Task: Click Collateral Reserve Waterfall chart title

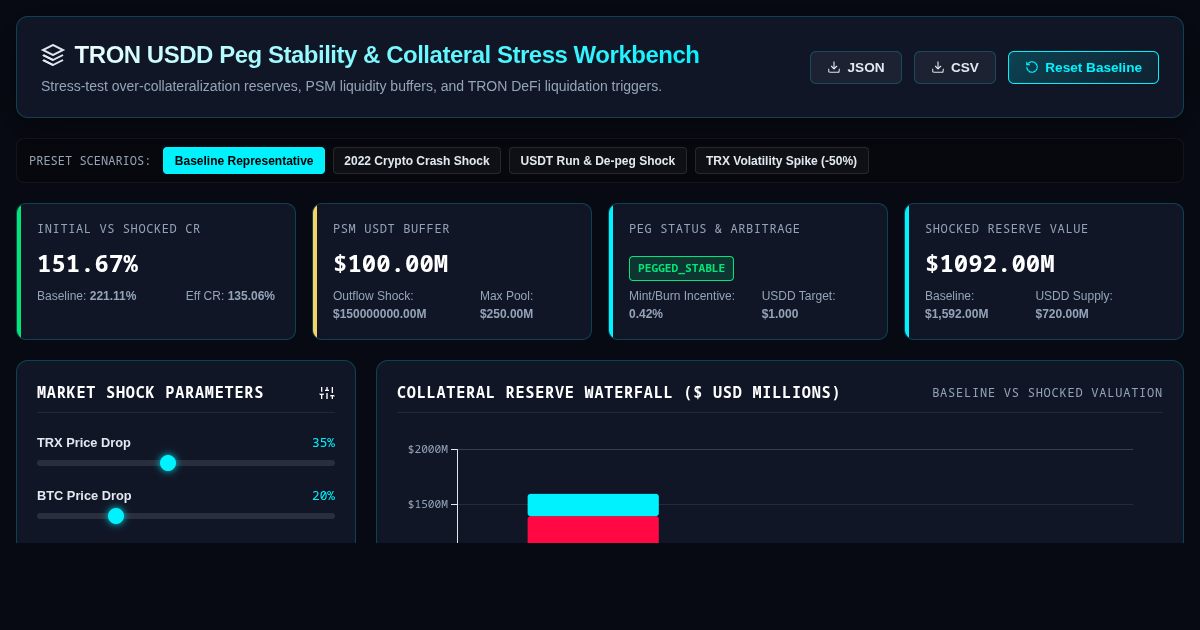Action: (619, 393)
